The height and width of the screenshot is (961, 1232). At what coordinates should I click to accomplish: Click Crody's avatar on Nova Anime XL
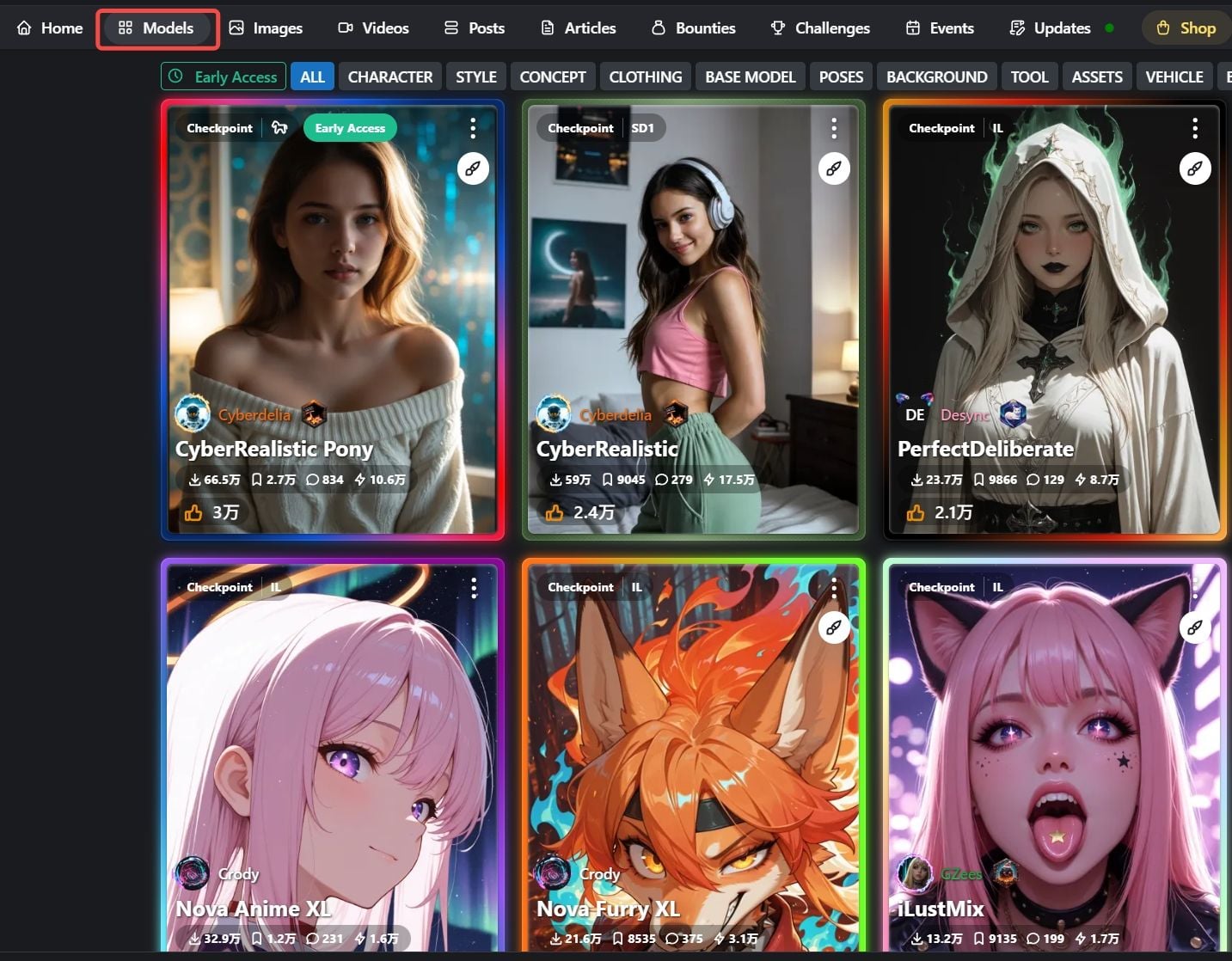point(193,873)
